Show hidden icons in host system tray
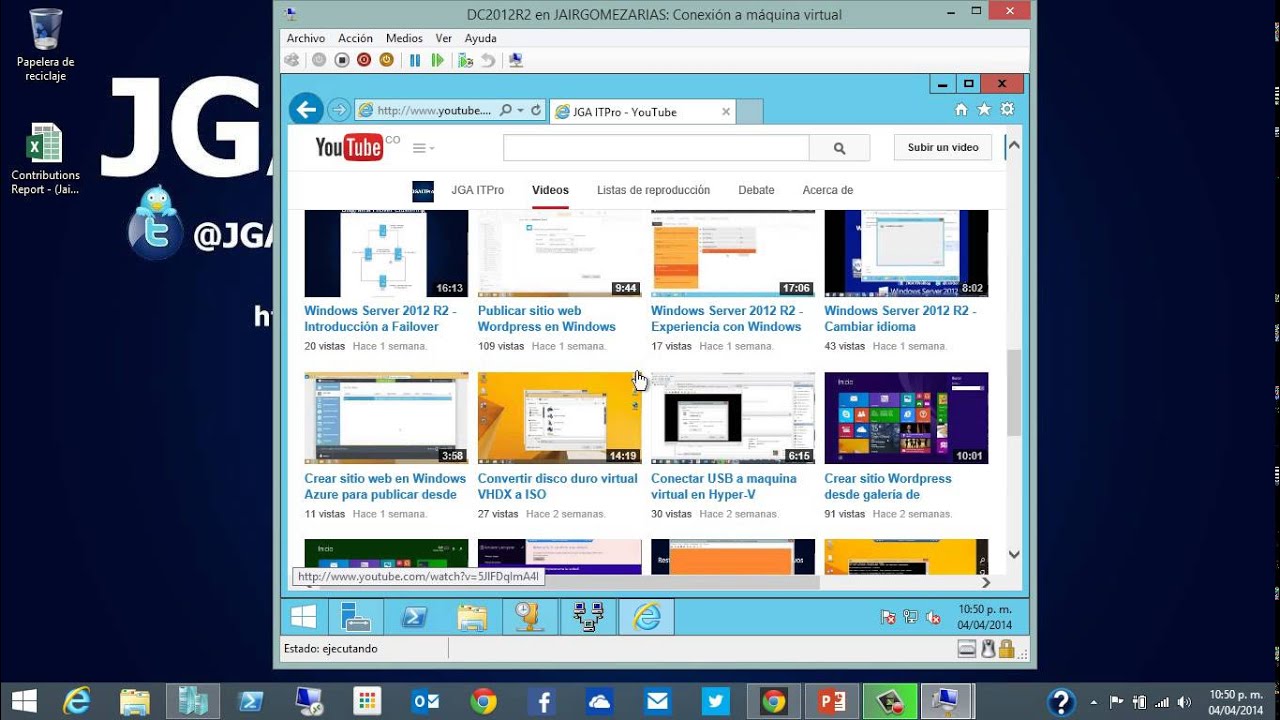This screenshot has width=1280, height=720. (1093, 701)
